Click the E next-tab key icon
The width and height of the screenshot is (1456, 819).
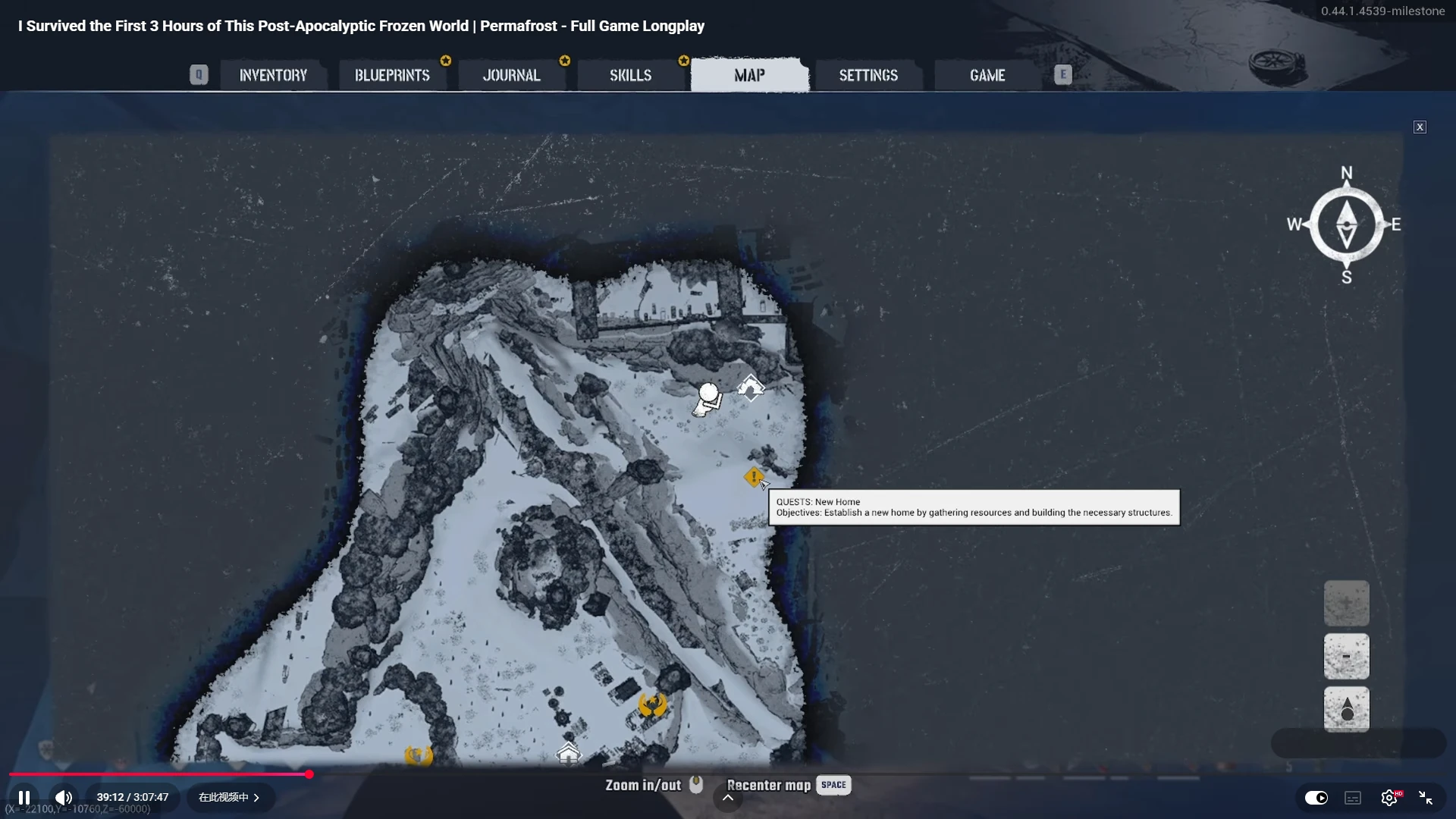1063,74
